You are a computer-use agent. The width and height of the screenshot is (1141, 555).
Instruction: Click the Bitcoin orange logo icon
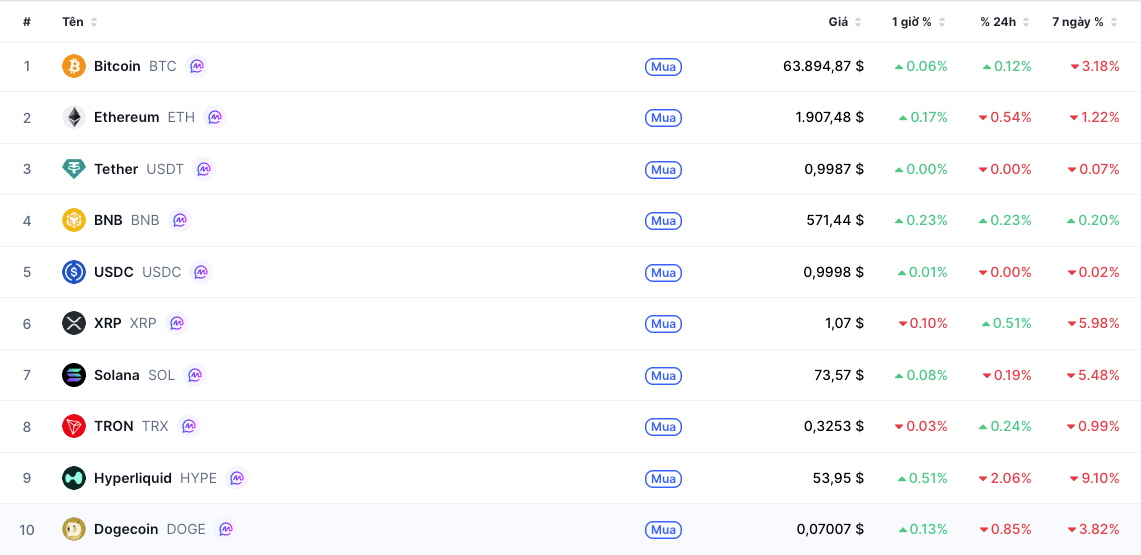73,66
